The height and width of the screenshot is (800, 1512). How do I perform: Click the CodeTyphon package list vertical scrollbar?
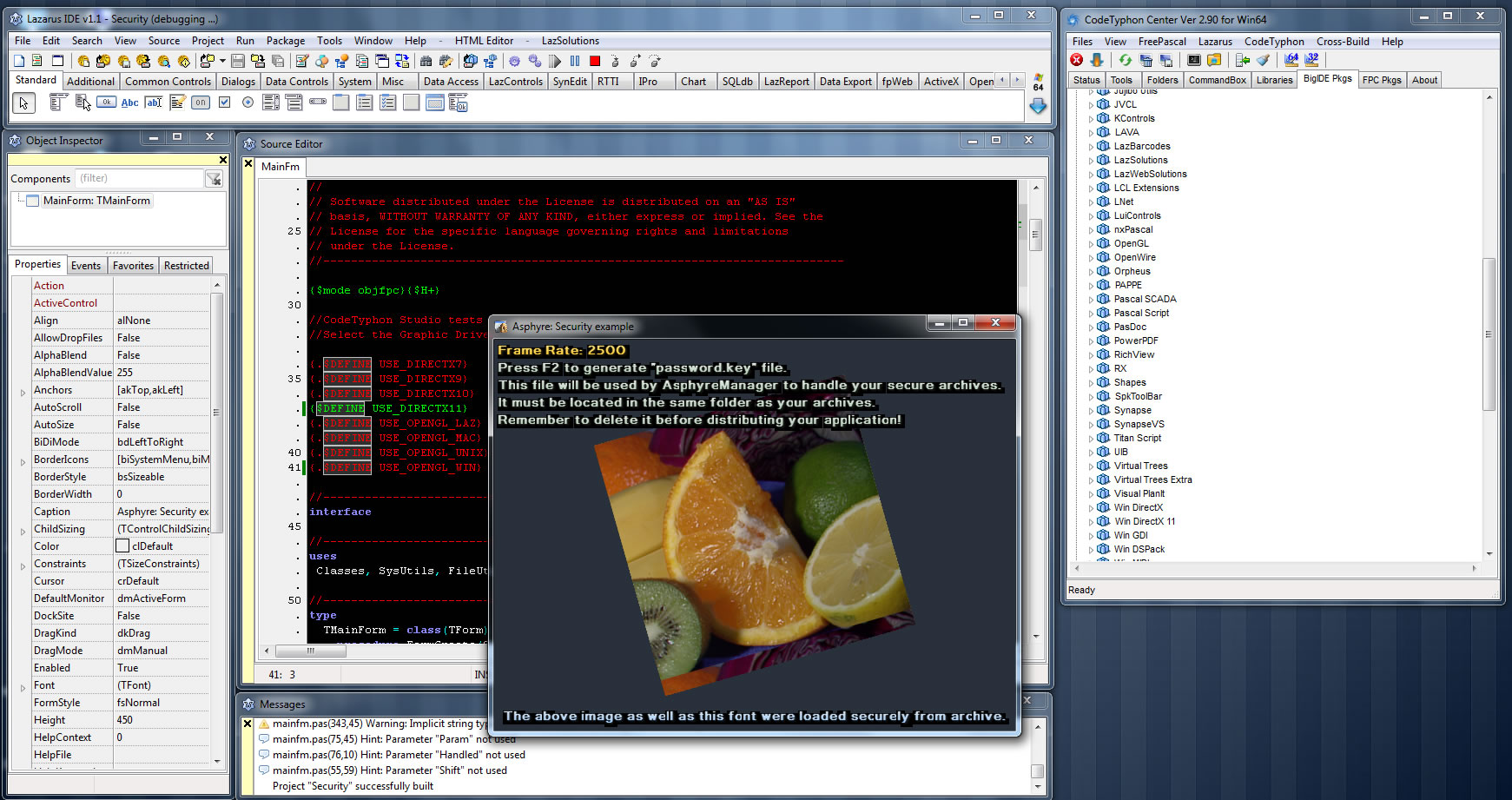tap(1489, 326)
